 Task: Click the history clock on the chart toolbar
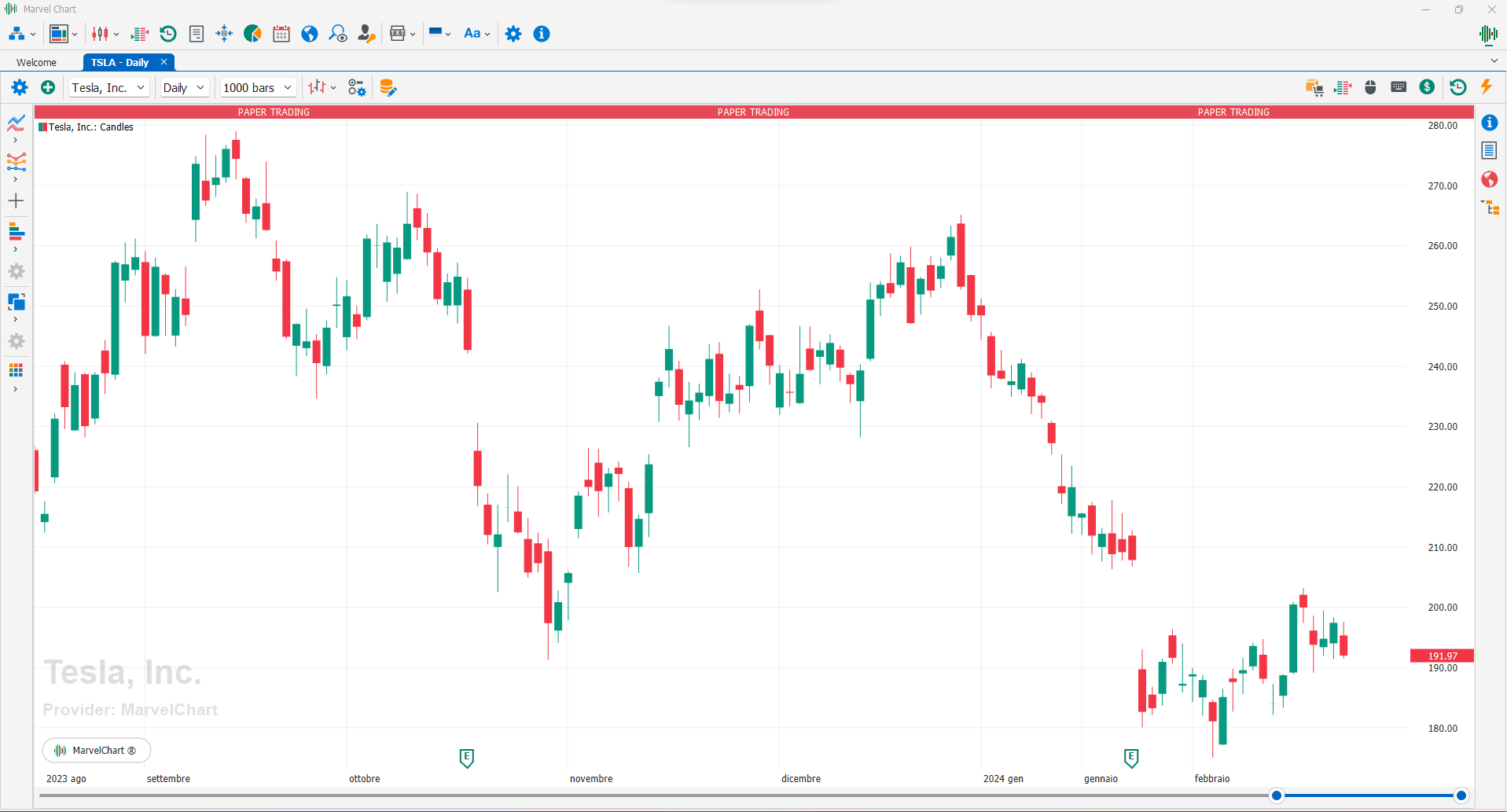[1458, 87]
